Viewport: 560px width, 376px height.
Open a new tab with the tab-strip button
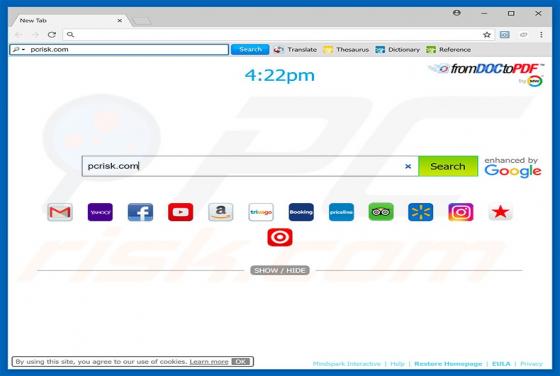(141, 21)
